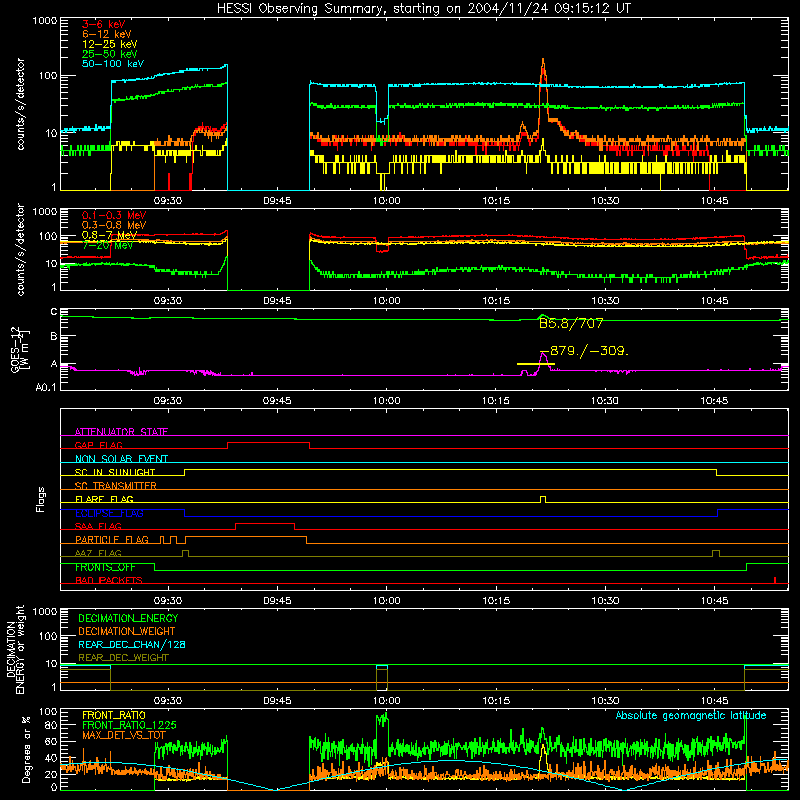Click the Degrees or % axis title
Viewport: 800px width, 800px height.
[26, 750]
